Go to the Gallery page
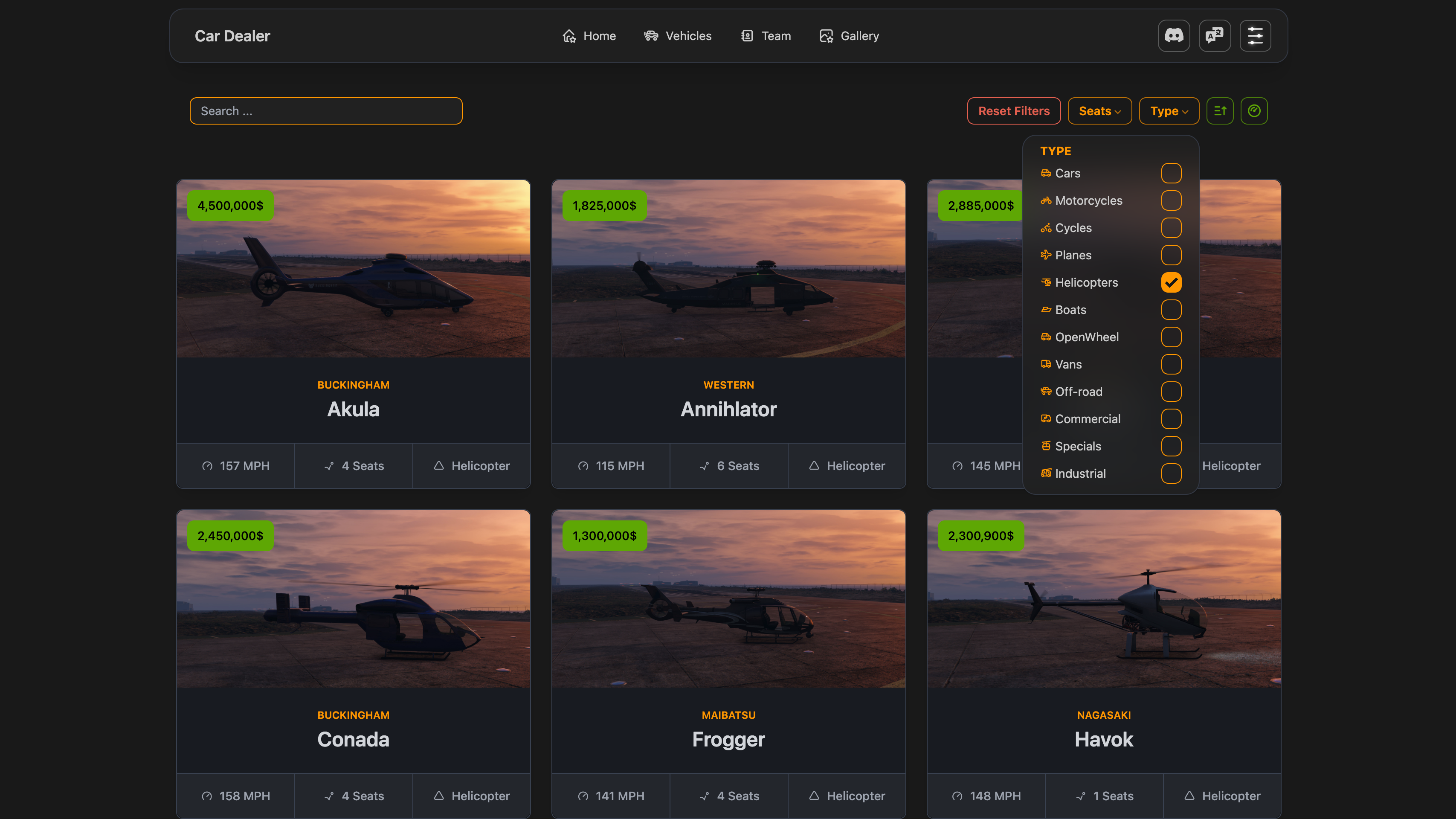Screen dimensions: 1456x819 tap(859, 36)
